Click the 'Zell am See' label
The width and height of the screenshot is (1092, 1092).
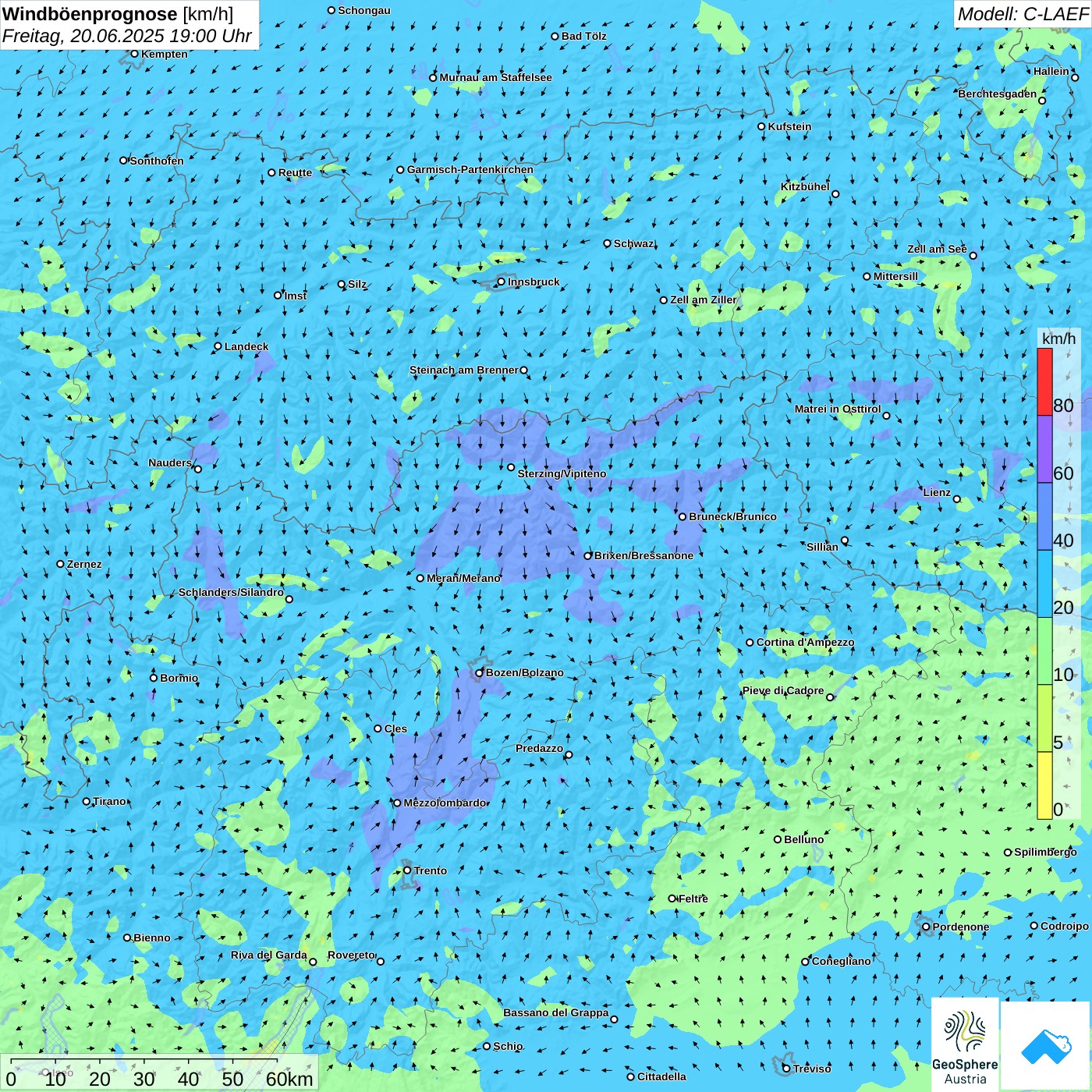pyautogui.click(x=937, y=249)
